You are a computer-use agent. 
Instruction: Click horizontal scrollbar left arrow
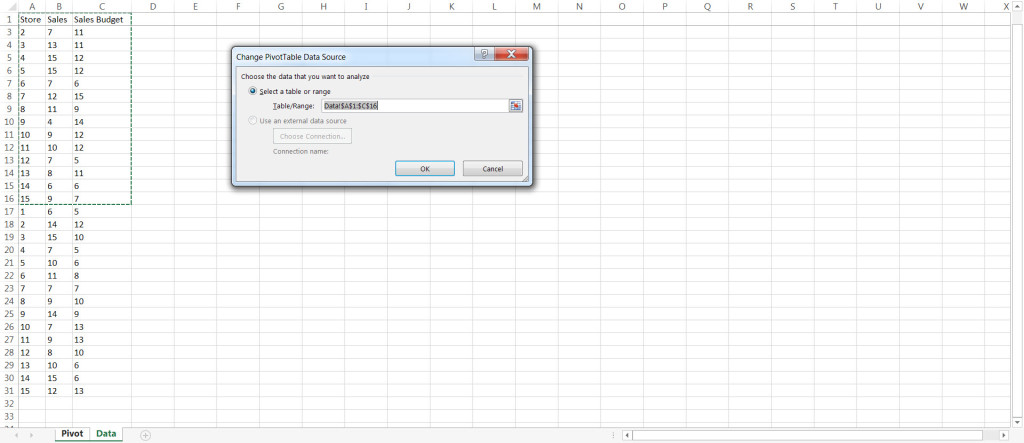click(626, 435)
